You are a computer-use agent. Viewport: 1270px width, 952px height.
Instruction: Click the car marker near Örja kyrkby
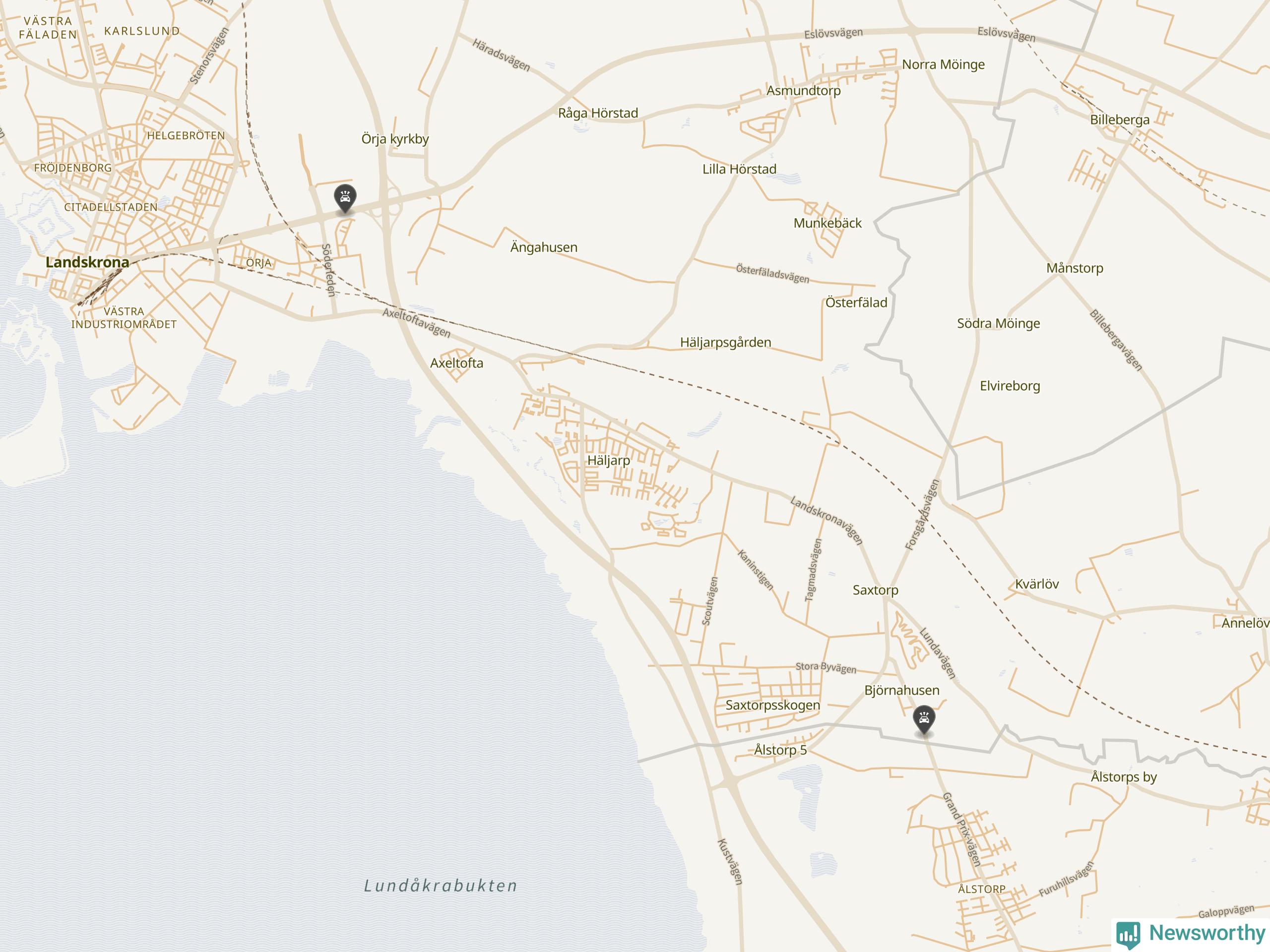tap(345, 198)
